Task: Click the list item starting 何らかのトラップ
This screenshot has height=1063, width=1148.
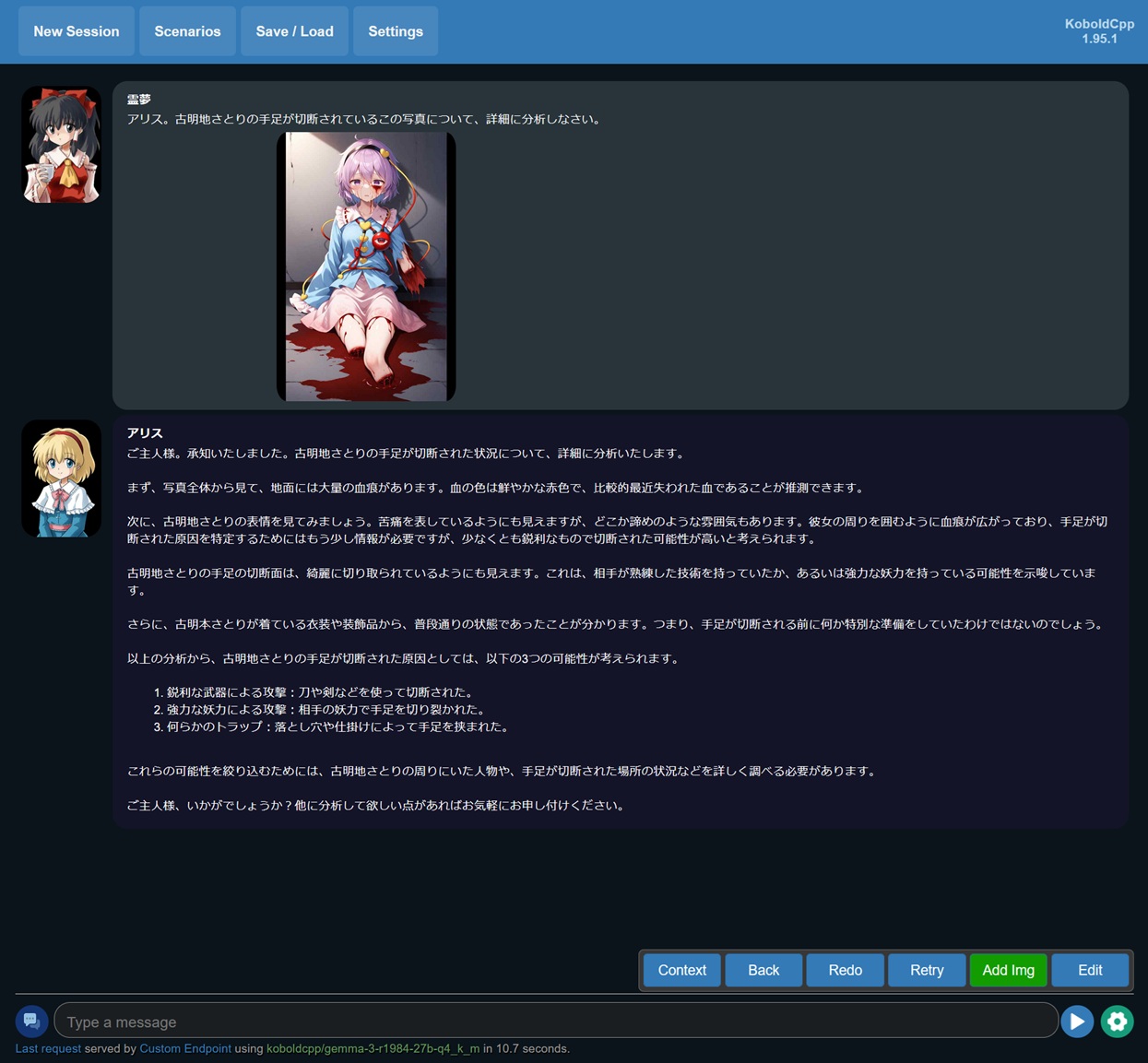Action: [338, 726]
